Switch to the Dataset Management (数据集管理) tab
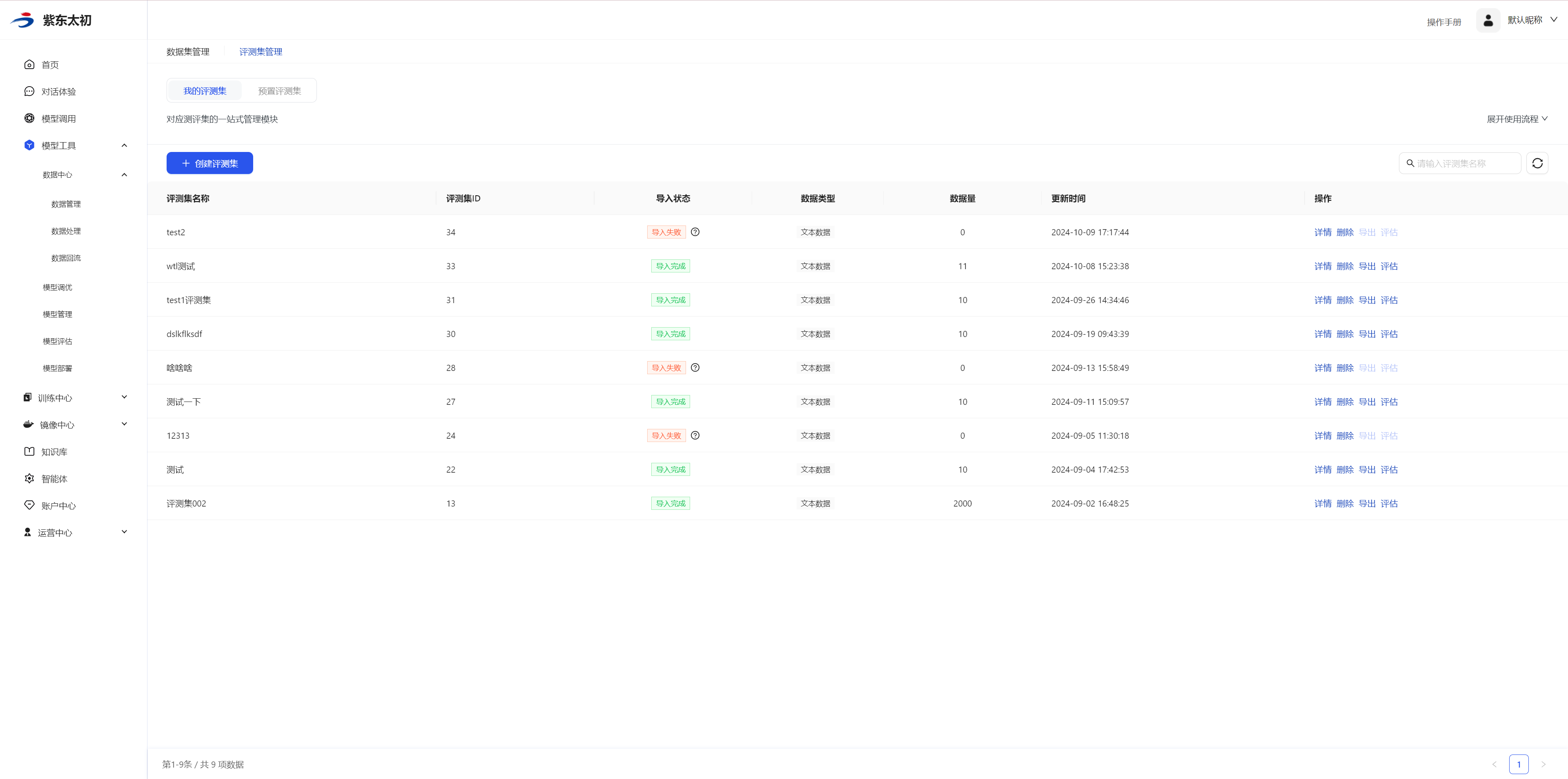The image size is (1568, 779). pos(187,52)
